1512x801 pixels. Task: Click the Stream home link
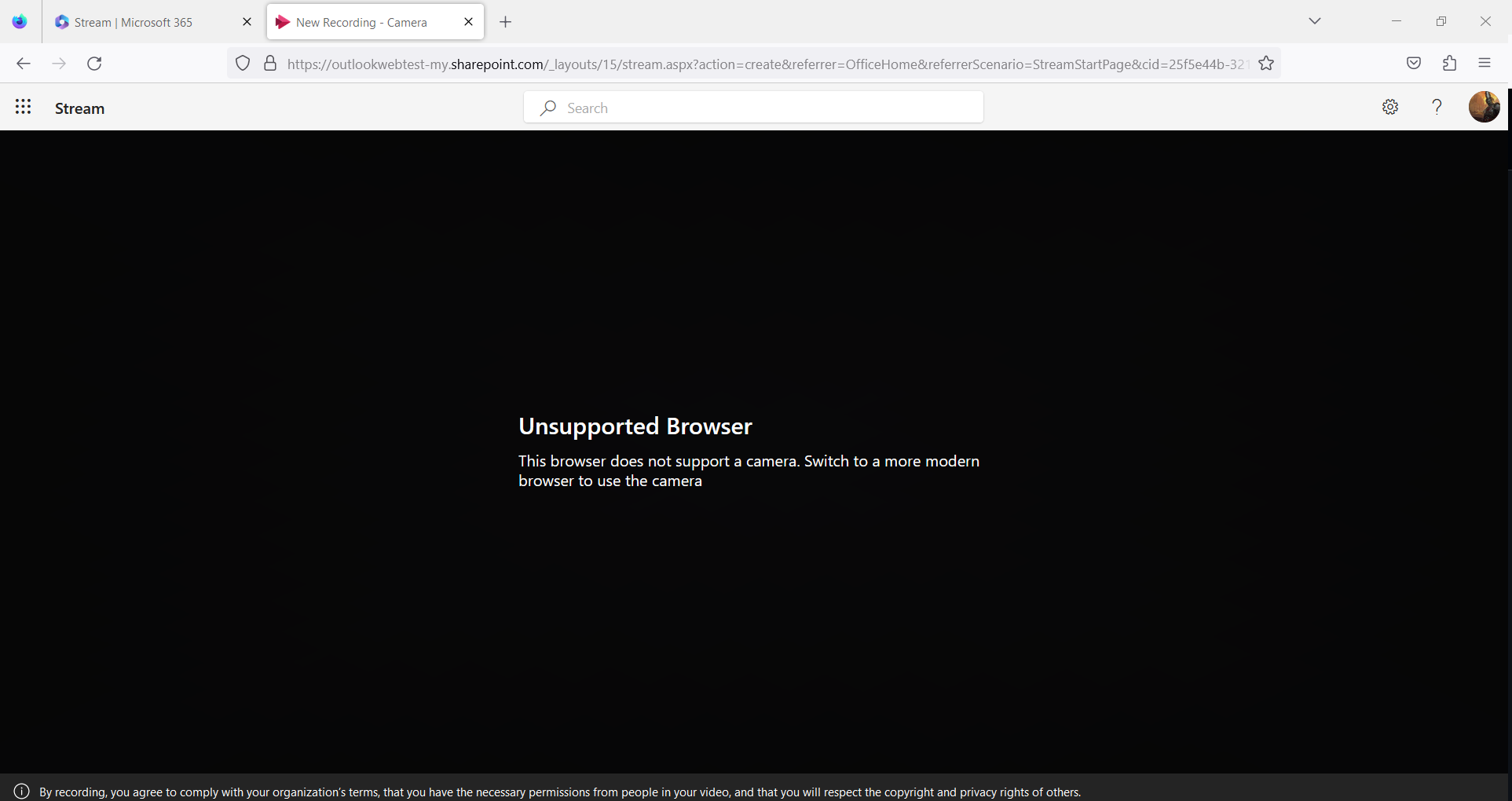(79, 108)
